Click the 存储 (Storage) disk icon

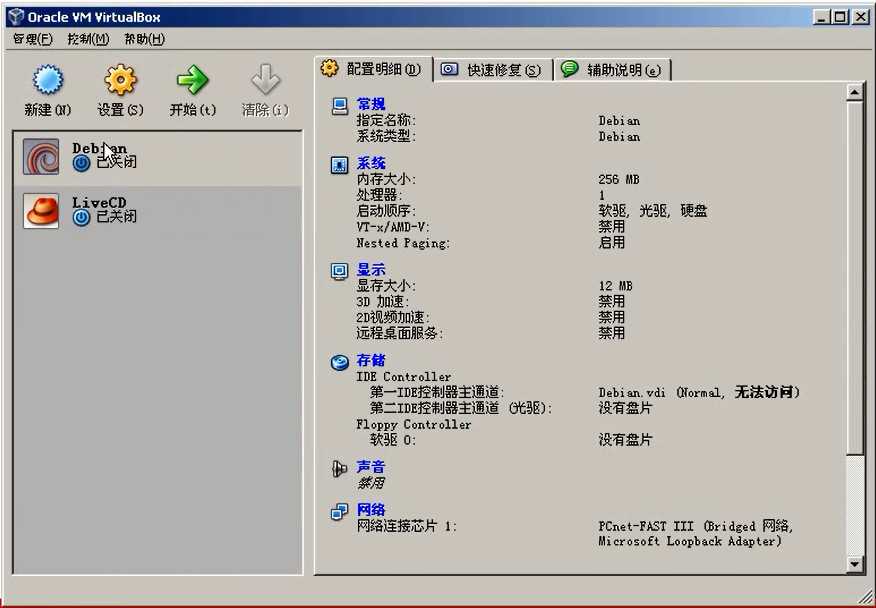pos(339,363)
